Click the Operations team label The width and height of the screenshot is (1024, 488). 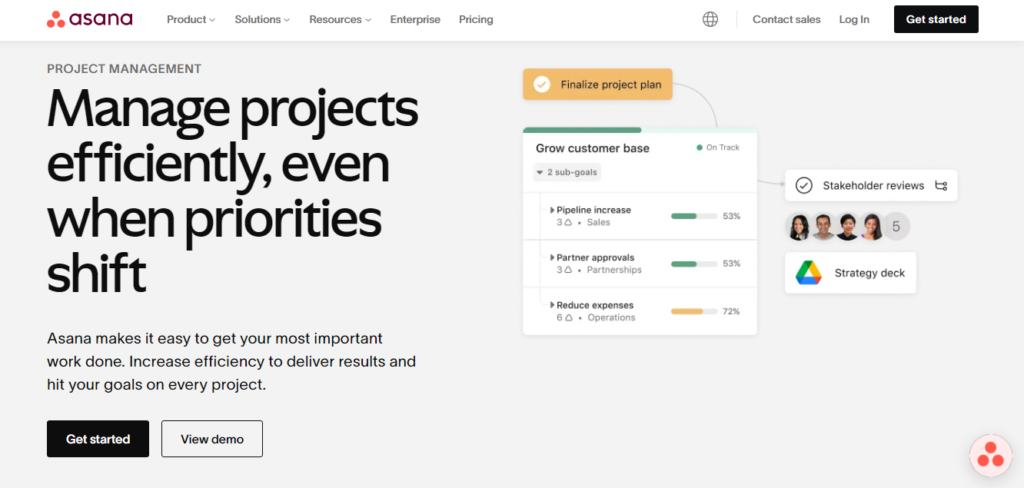pos(611,318)
